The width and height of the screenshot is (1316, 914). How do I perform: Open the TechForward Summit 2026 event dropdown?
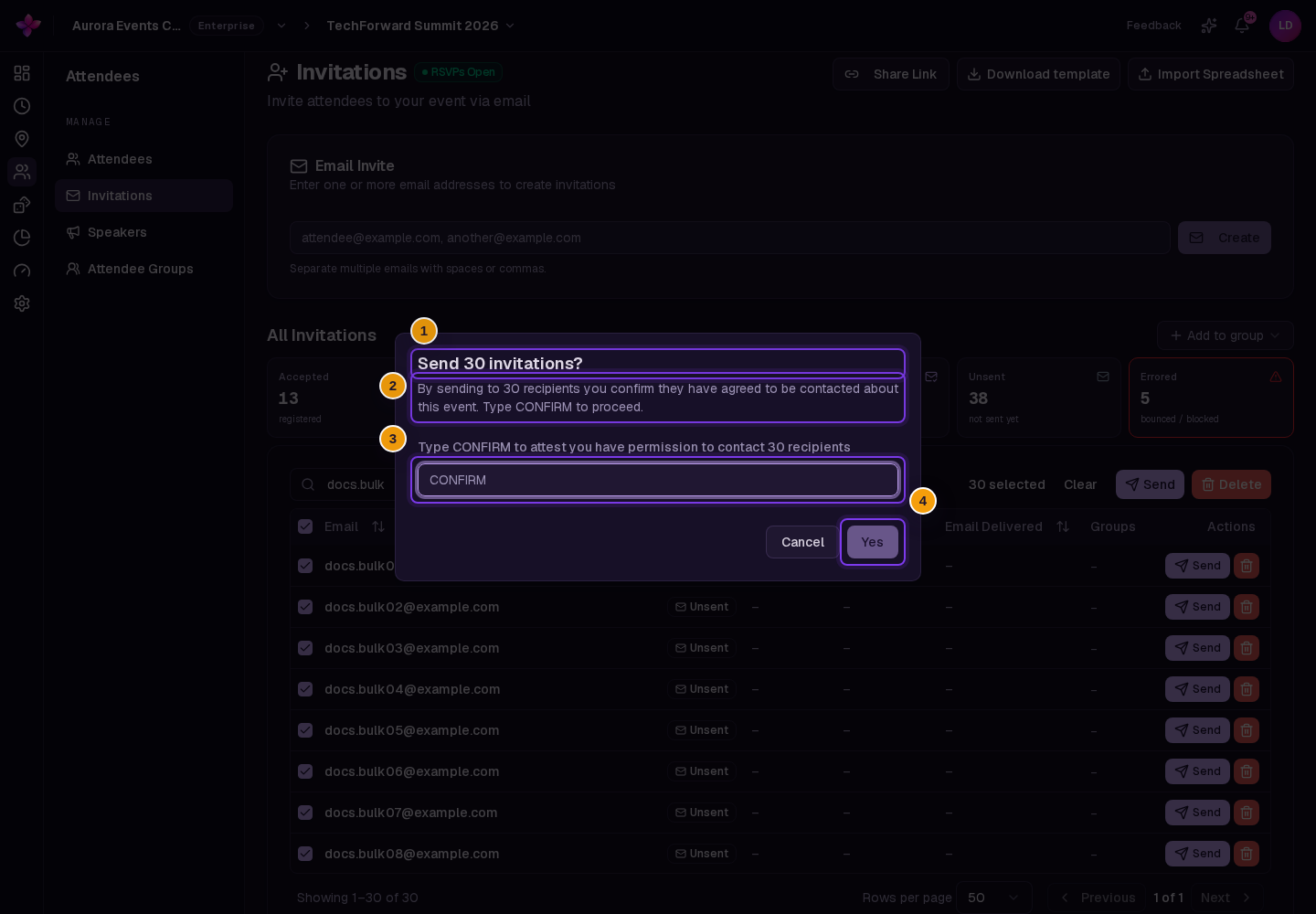coord(420,26)
